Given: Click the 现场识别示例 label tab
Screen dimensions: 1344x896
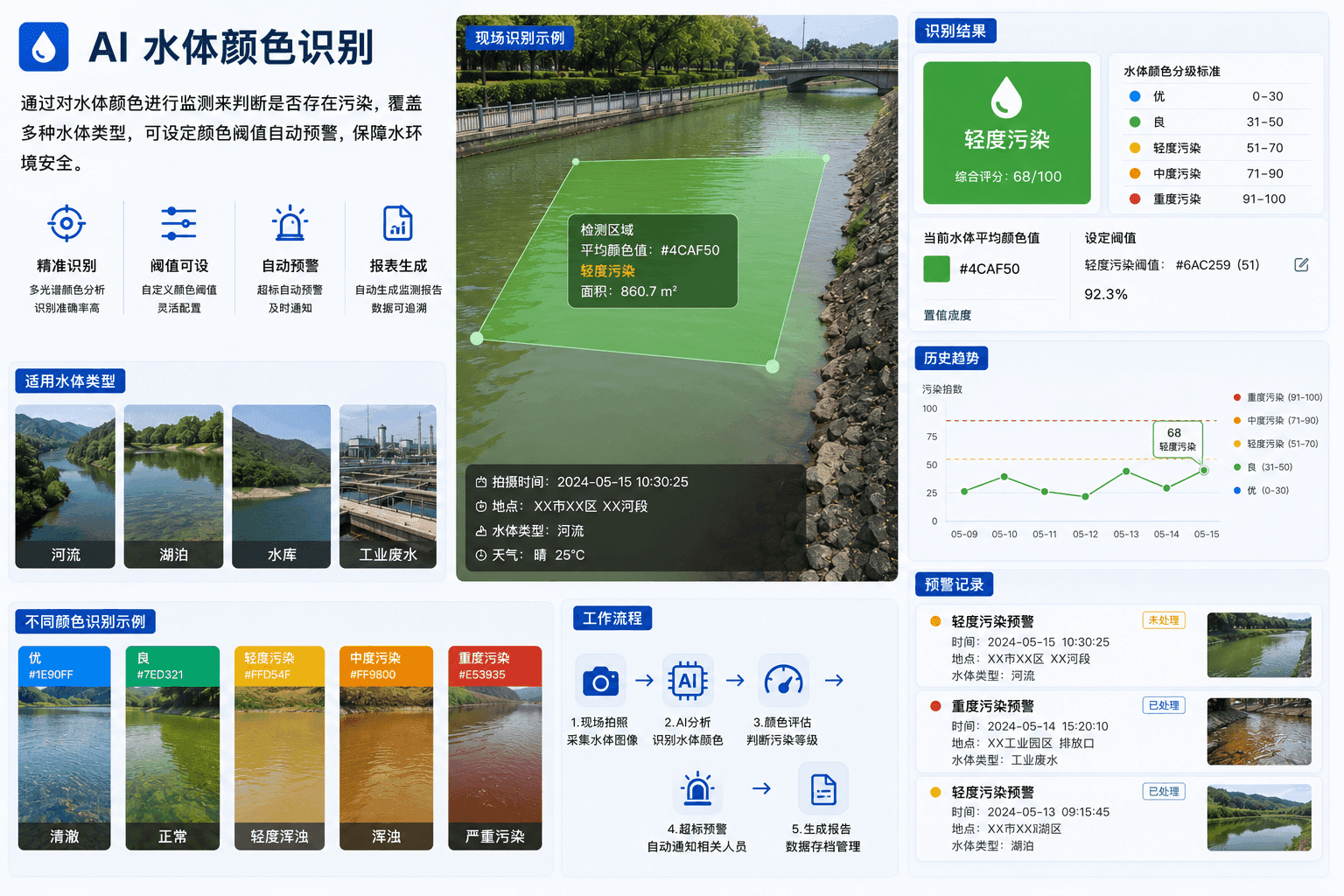Looking at the screenshot, I should pos(520,38).
